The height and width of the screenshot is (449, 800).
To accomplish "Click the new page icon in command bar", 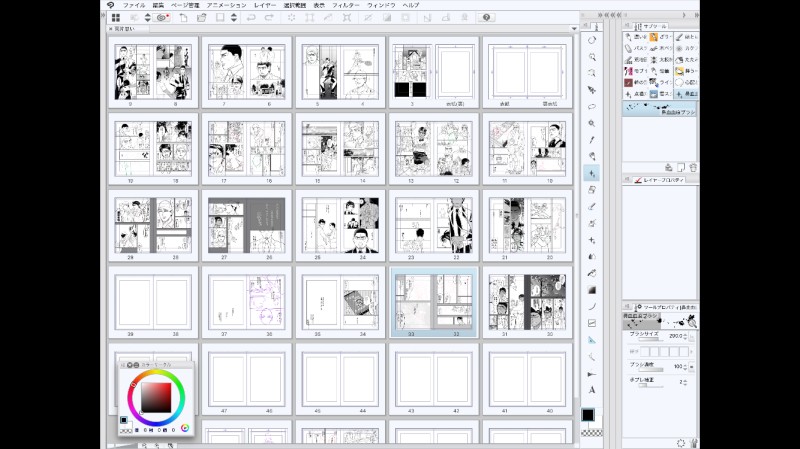I will 183,17.
